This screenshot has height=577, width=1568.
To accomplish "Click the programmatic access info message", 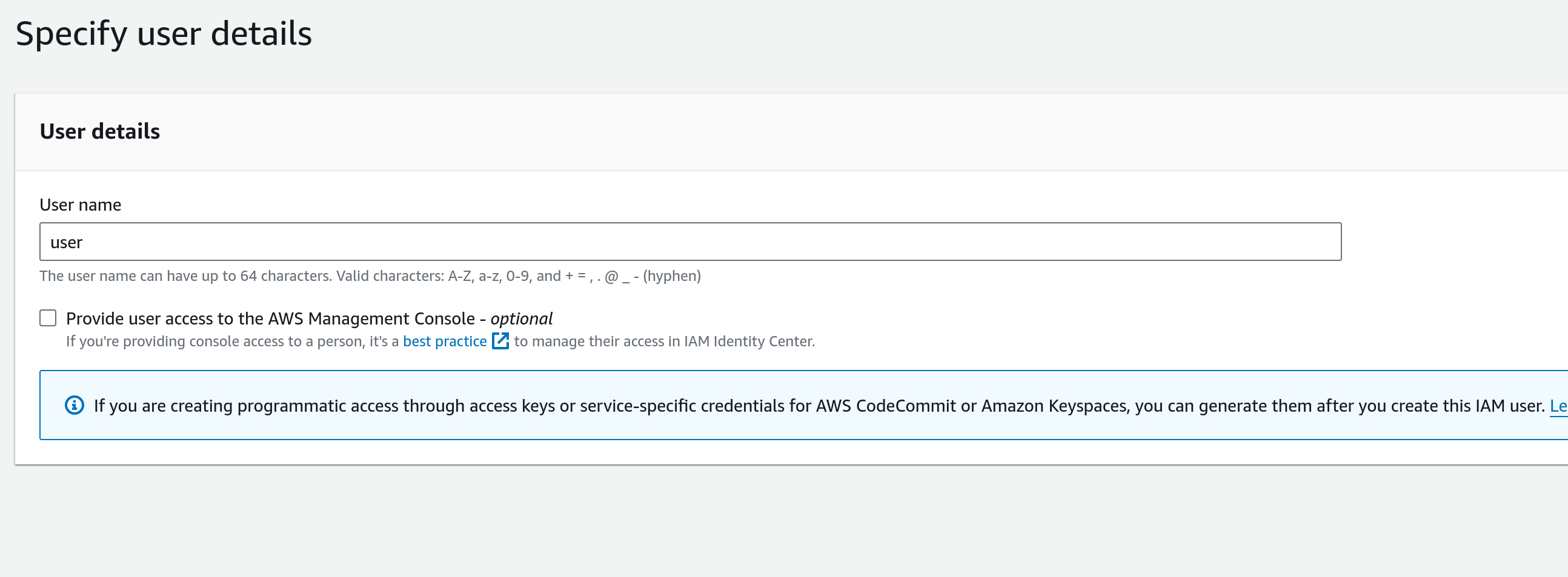I will [x=819, y=406].
